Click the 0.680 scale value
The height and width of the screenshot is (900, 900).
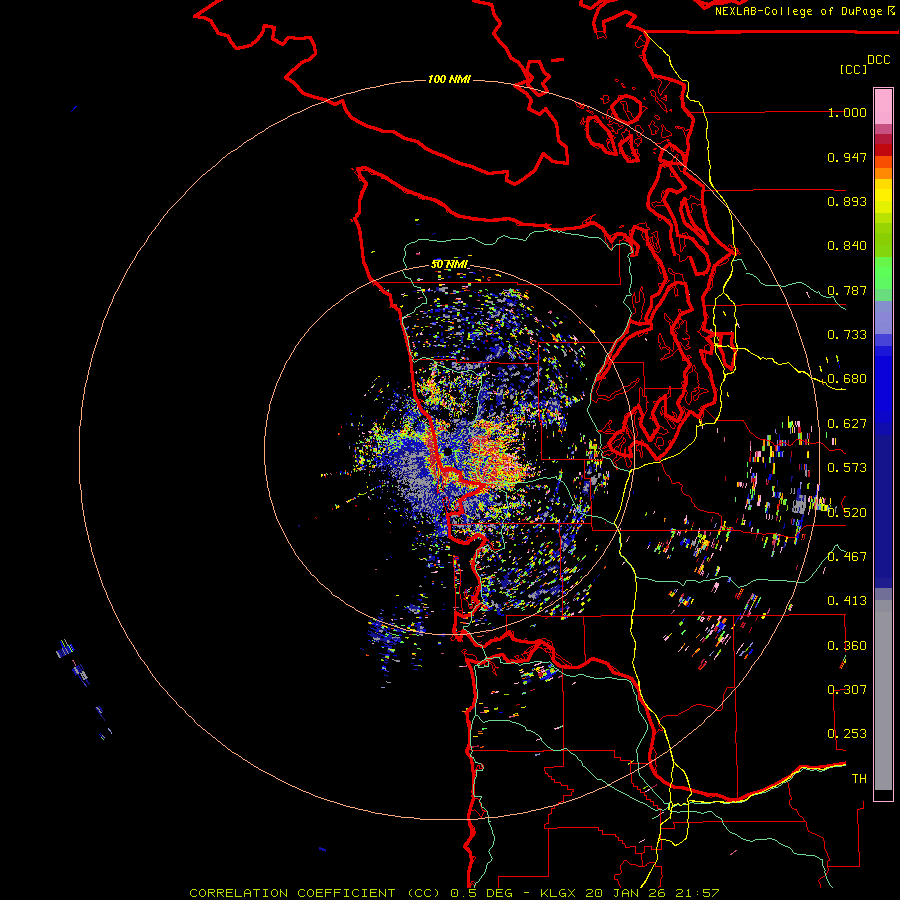847,379
